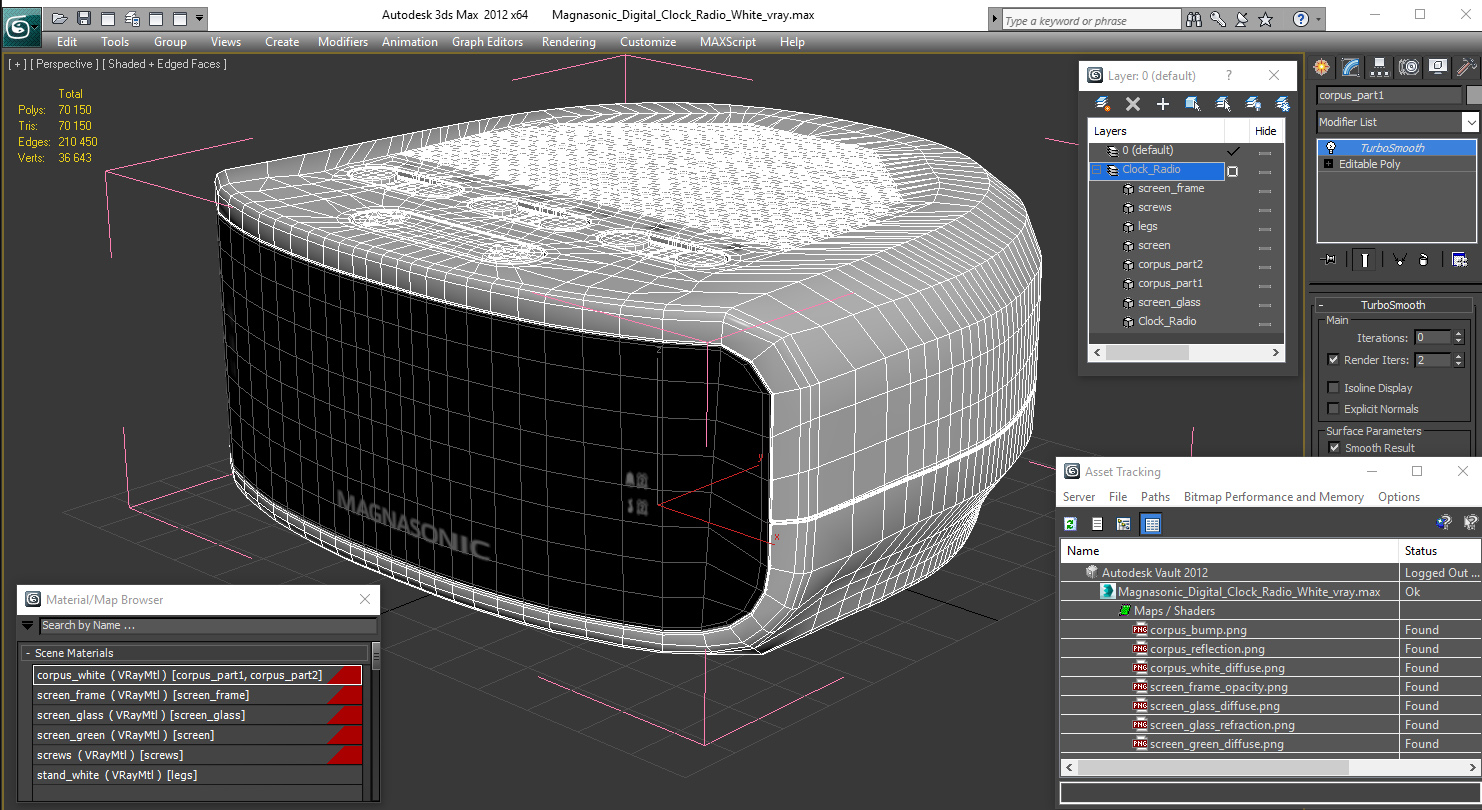Click Select Highlighted Objects and Layers icon

[1193, 104]
